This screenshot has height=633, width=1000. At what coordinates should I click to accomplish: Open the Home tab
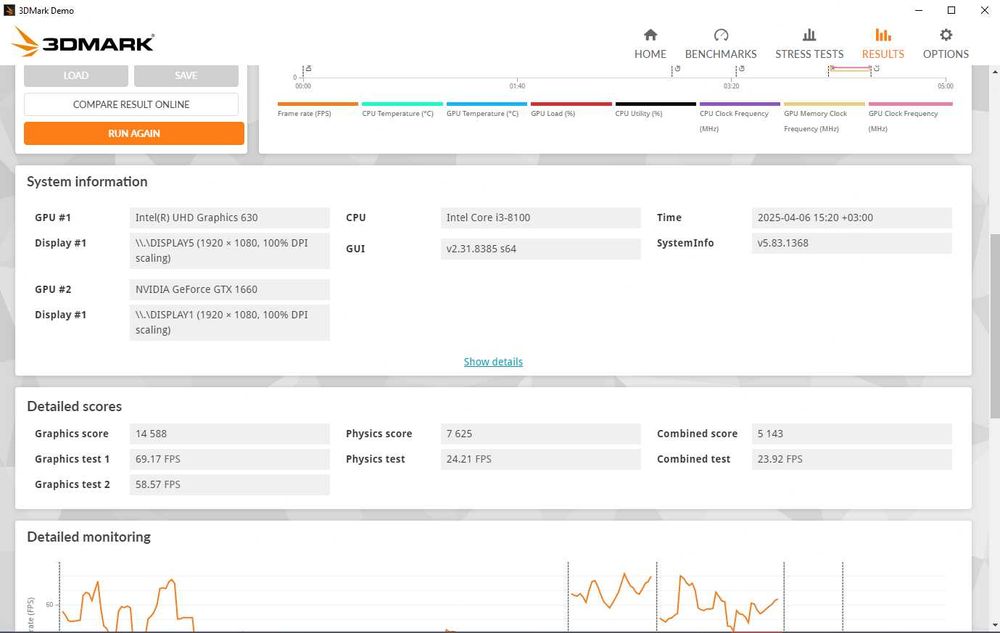650,44
